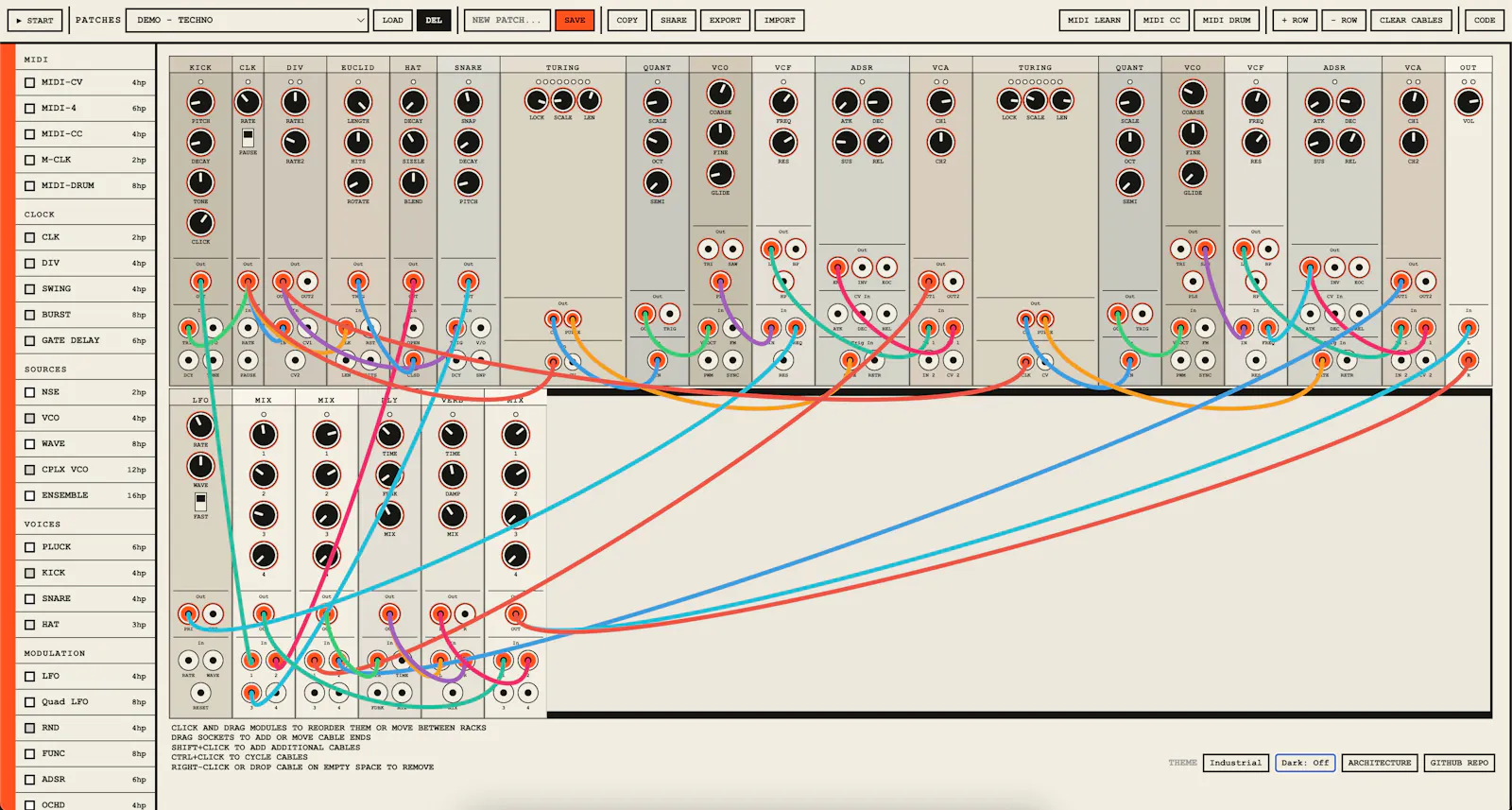
Task: Open the PATCHES dropdown showing DEMO - TECHNO
Action: (x=247, y=20)
